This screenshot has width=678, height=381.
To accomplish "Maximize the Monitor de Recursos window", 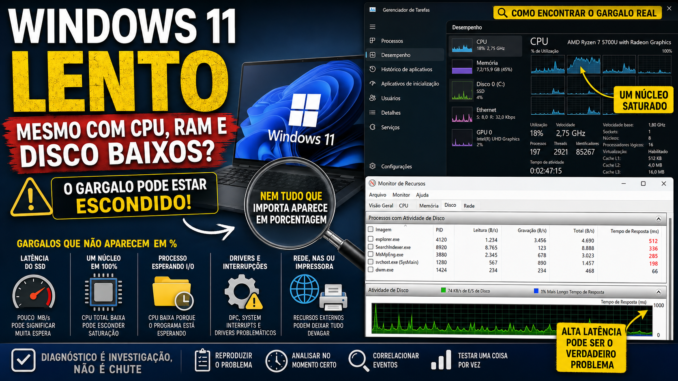I will click(643, 183).
